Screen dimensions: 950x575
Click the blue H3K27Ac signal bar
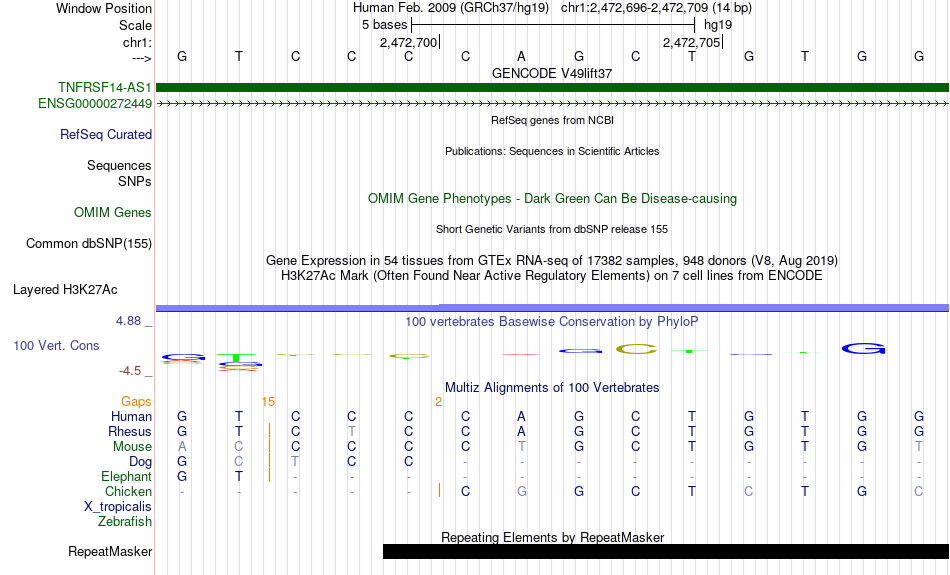point(553,308)
